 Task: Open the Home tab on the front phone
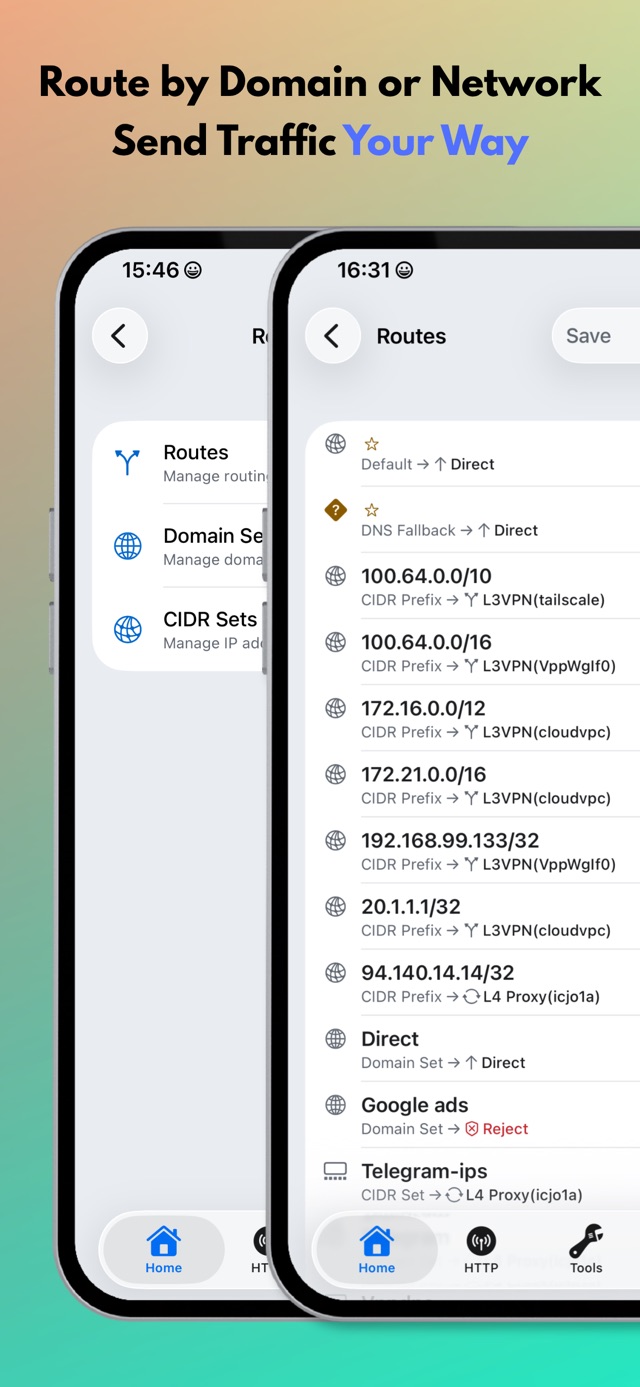377,1250
